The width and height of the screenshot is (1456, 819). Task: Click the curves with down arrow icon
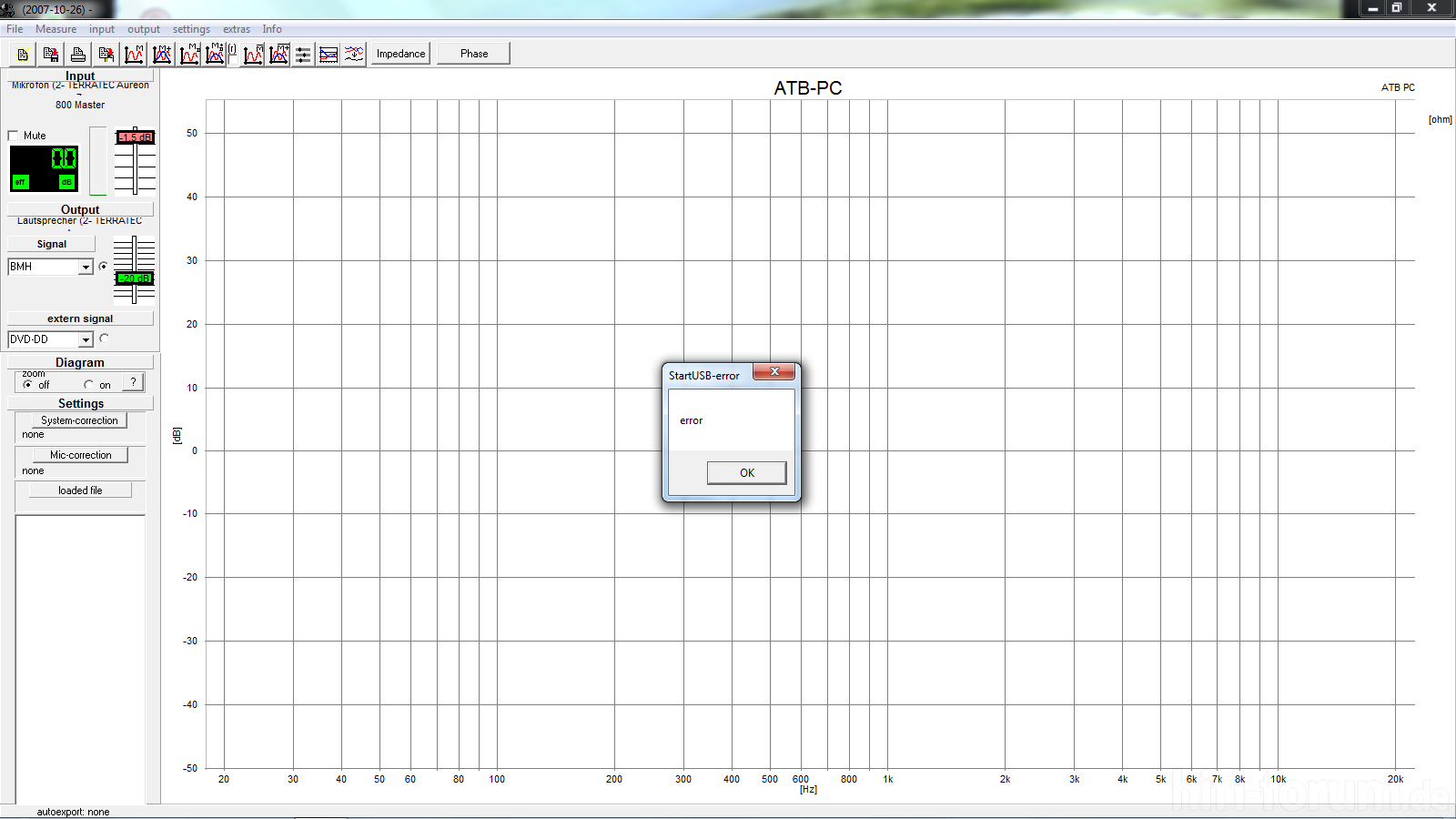(x=354, y=55)
